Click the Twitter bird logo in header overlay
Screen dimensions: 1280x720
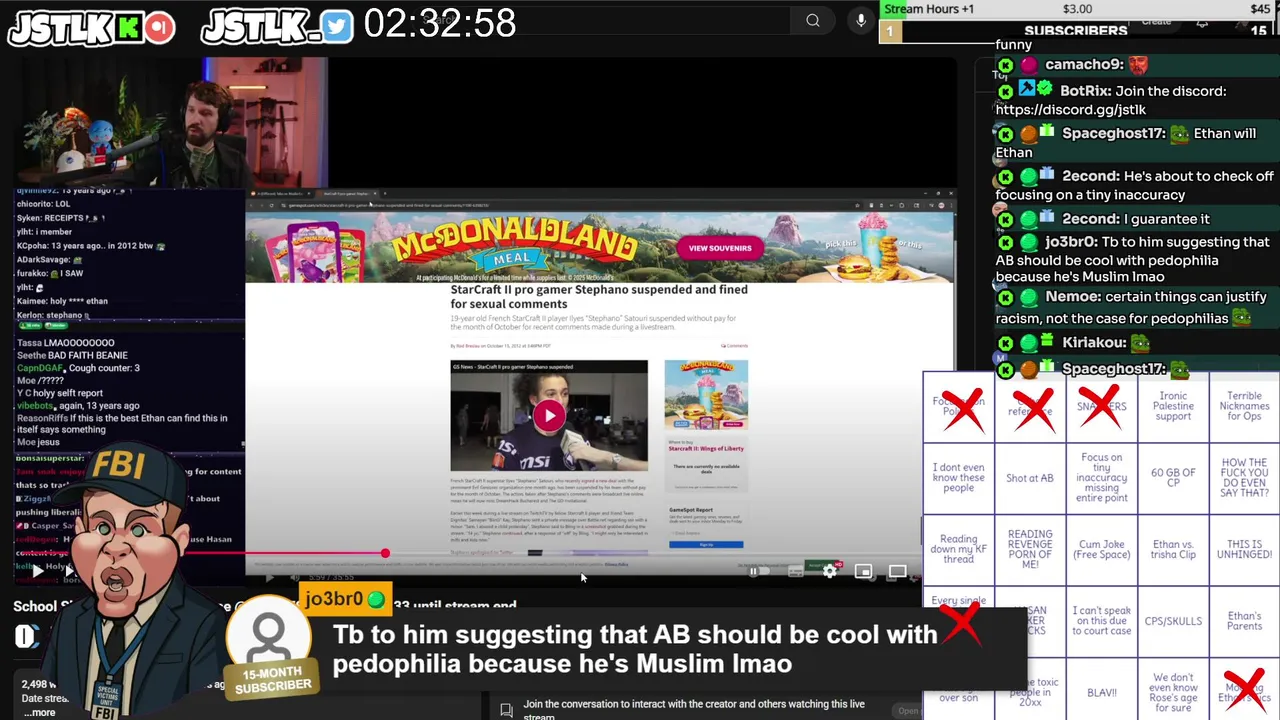point(337,27)
